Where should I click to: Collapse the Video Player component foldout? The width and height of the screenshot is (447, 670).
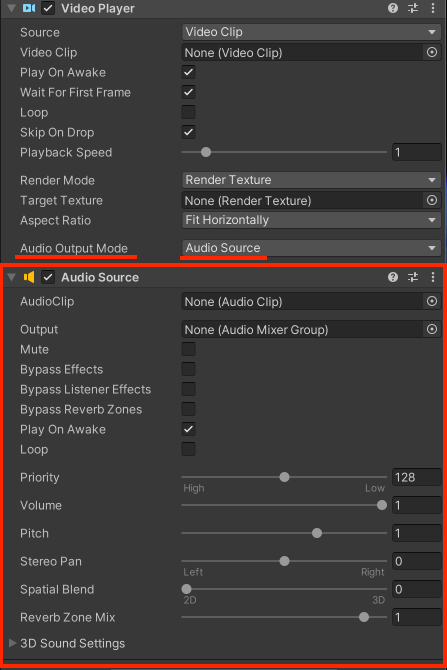12,8
